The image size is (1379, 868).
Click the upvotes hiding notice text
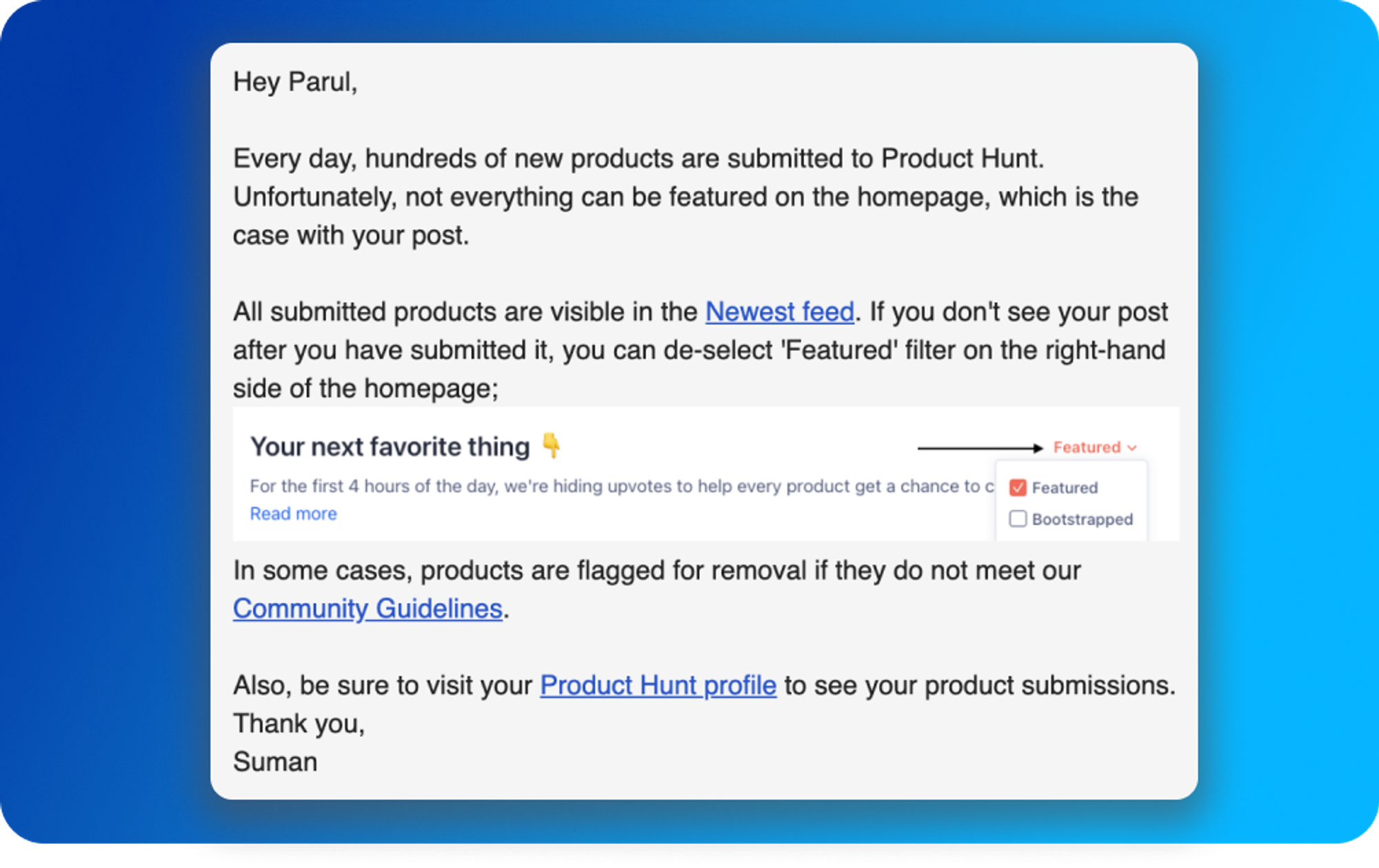(621, 486)
